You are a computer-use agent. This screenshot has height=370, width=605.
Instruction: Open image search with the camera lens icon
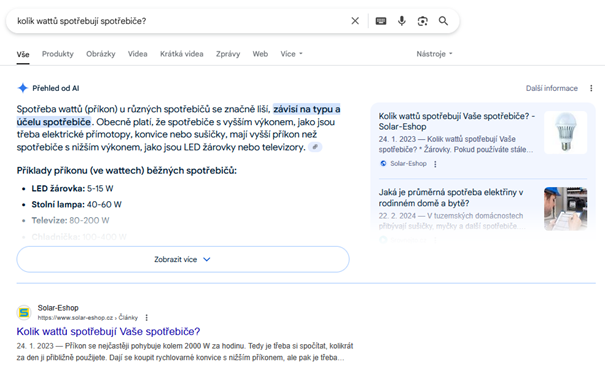[x=422, y=21]
